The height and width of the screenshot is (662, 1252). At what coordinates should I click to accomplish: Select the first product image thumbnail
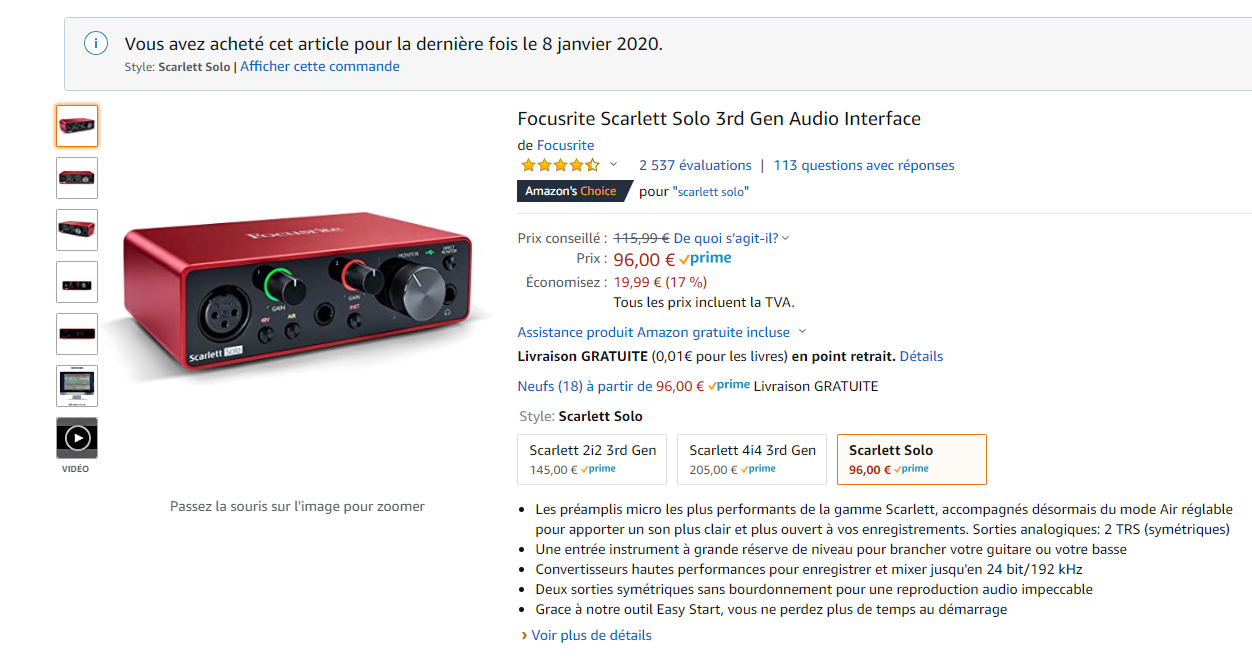[x=77, y=126]
